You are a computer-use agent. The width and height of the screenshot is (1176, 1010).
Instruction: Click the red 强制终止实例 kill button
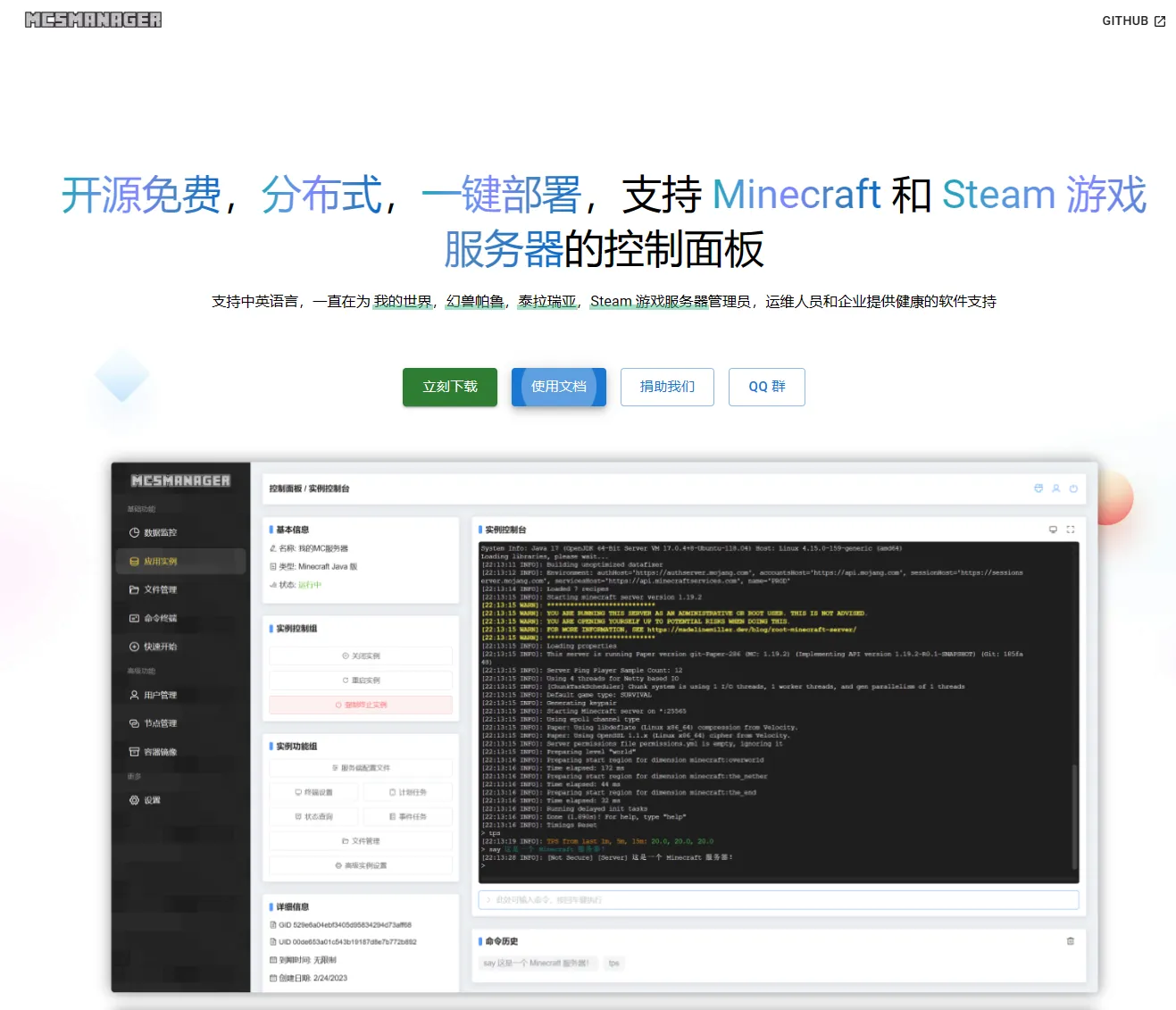click(361, 705)
